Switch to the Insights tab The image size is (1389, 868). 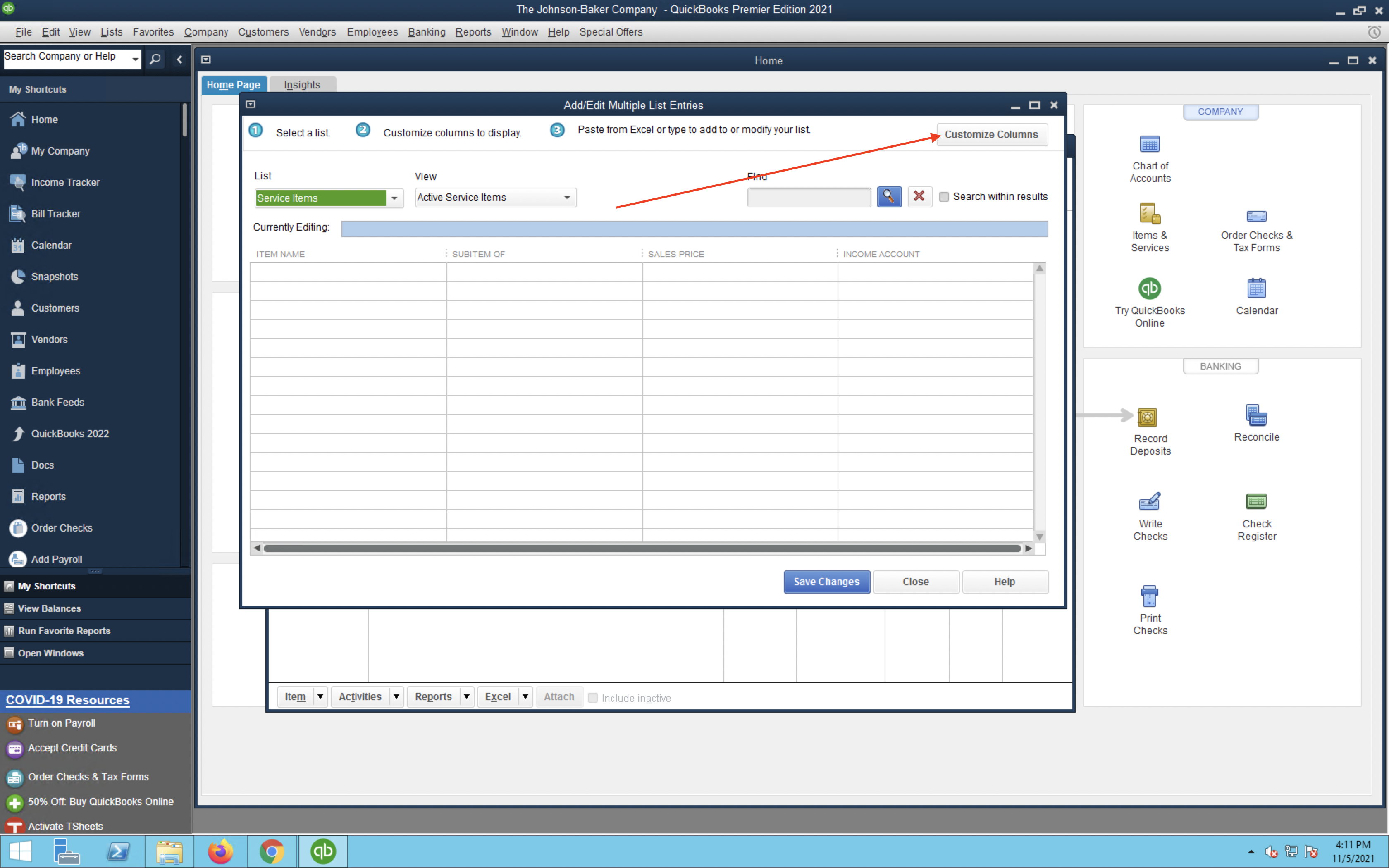302,85
